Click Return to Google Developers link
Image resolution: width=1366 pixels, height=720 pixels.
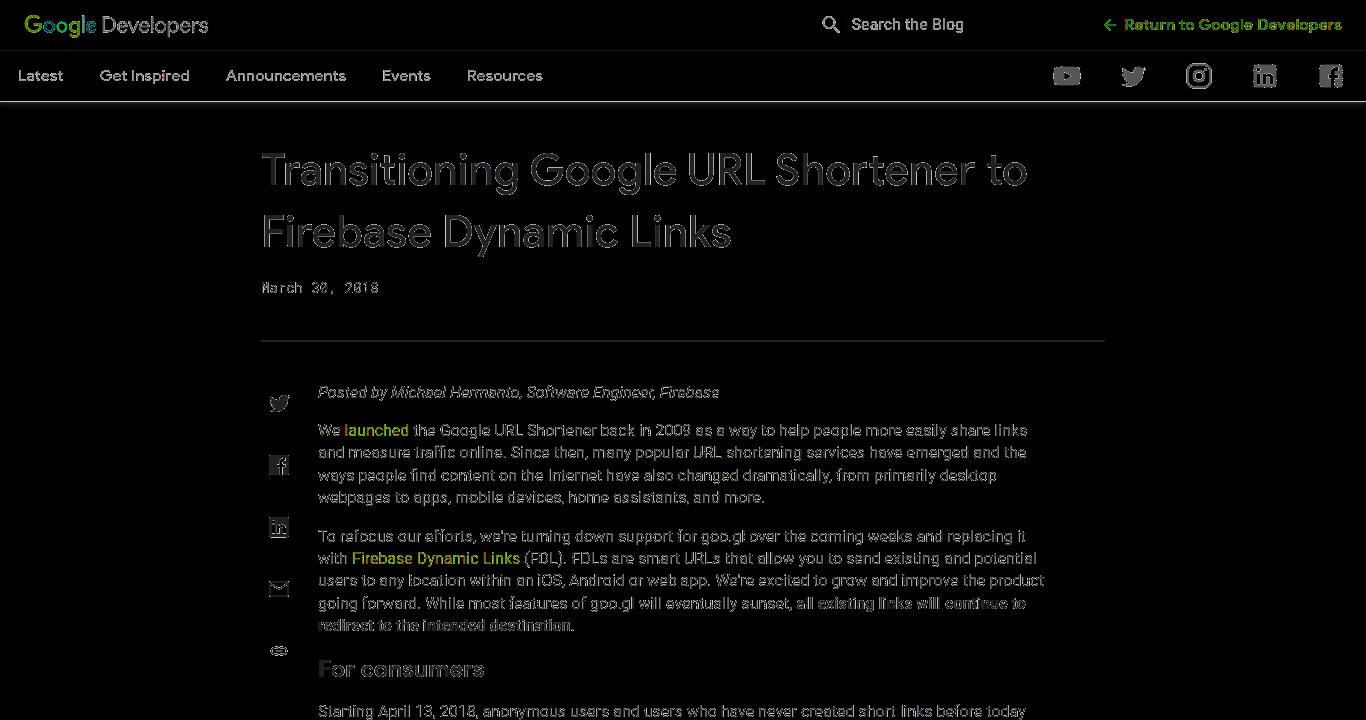pyautogui.click(x=1222, y=25)
